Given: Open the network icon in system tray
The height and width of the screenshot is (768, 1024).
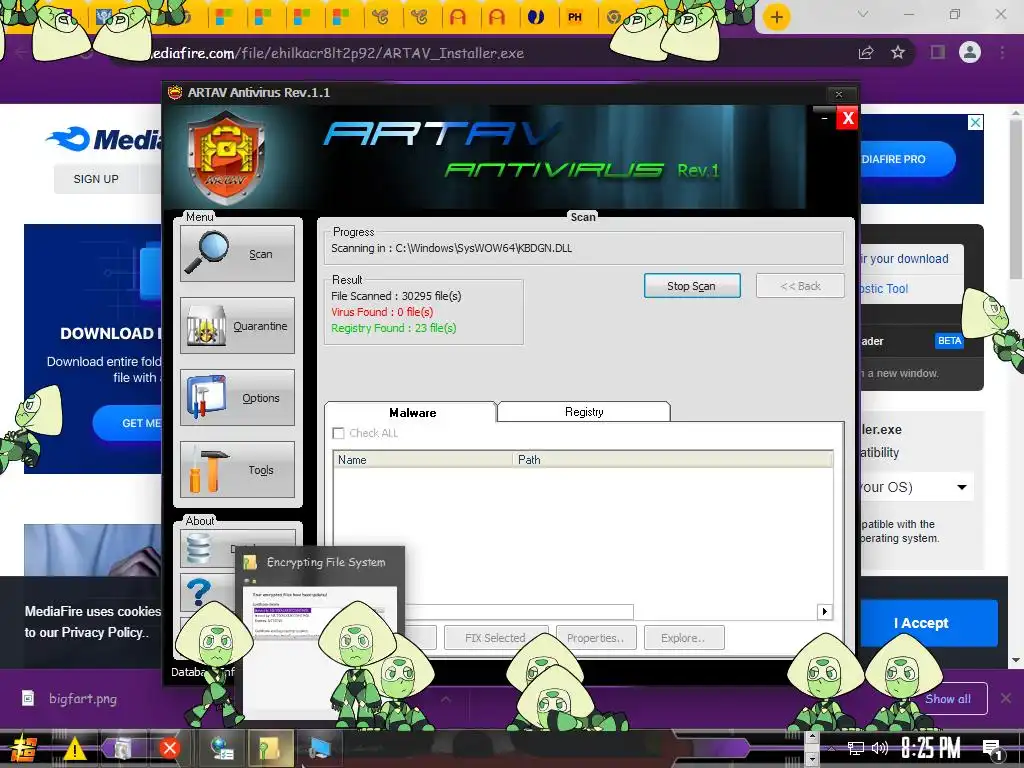Looking at the screenshot, I should (855, 748).
